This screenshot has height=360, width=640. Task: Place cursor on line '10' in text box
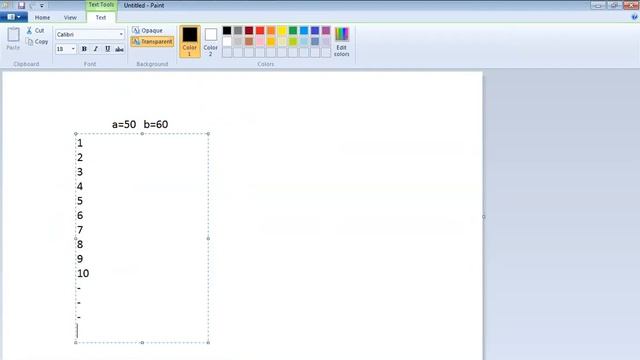point(83,273)
